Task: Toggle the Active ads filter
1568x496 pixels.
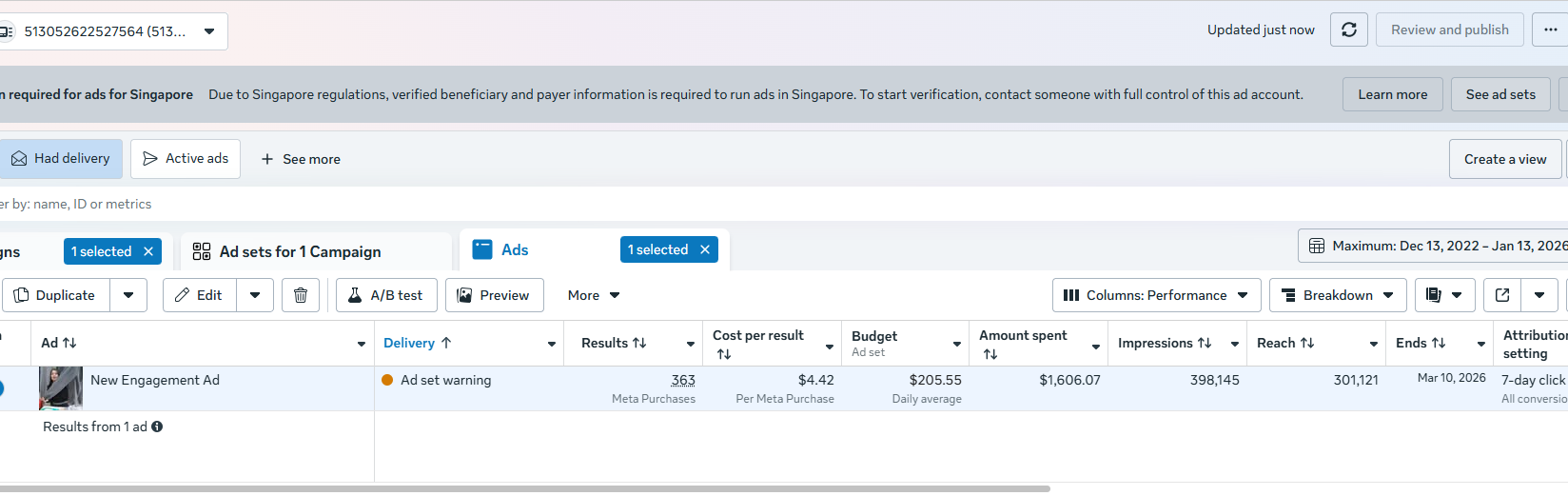Action: click(186, 159)
